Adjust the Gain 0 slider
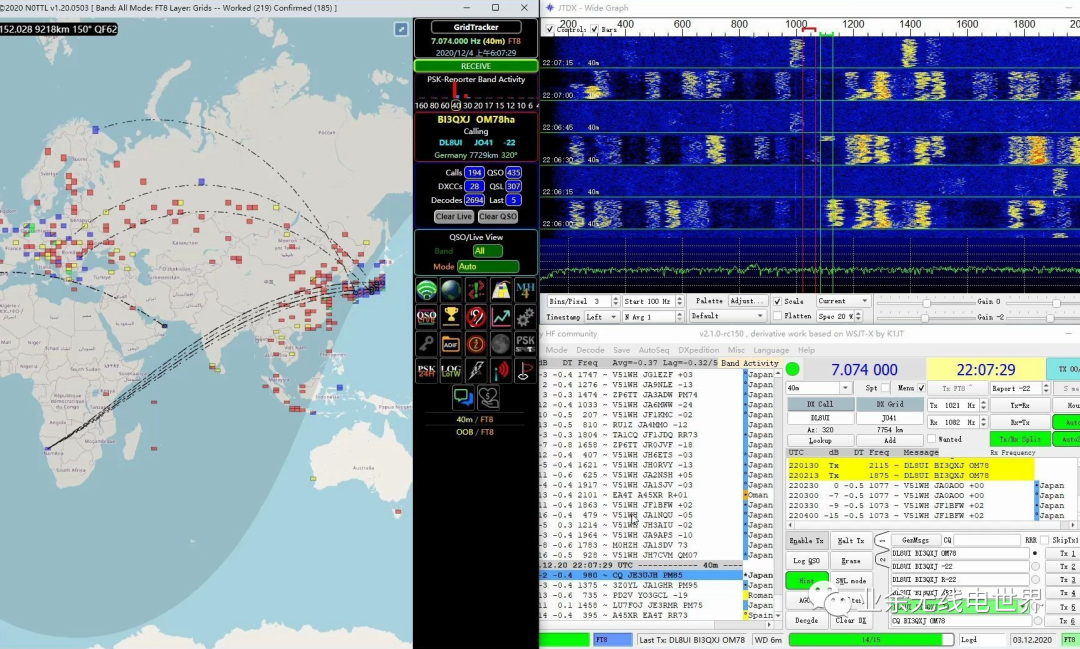1080x649 pixels. (927, 303)
